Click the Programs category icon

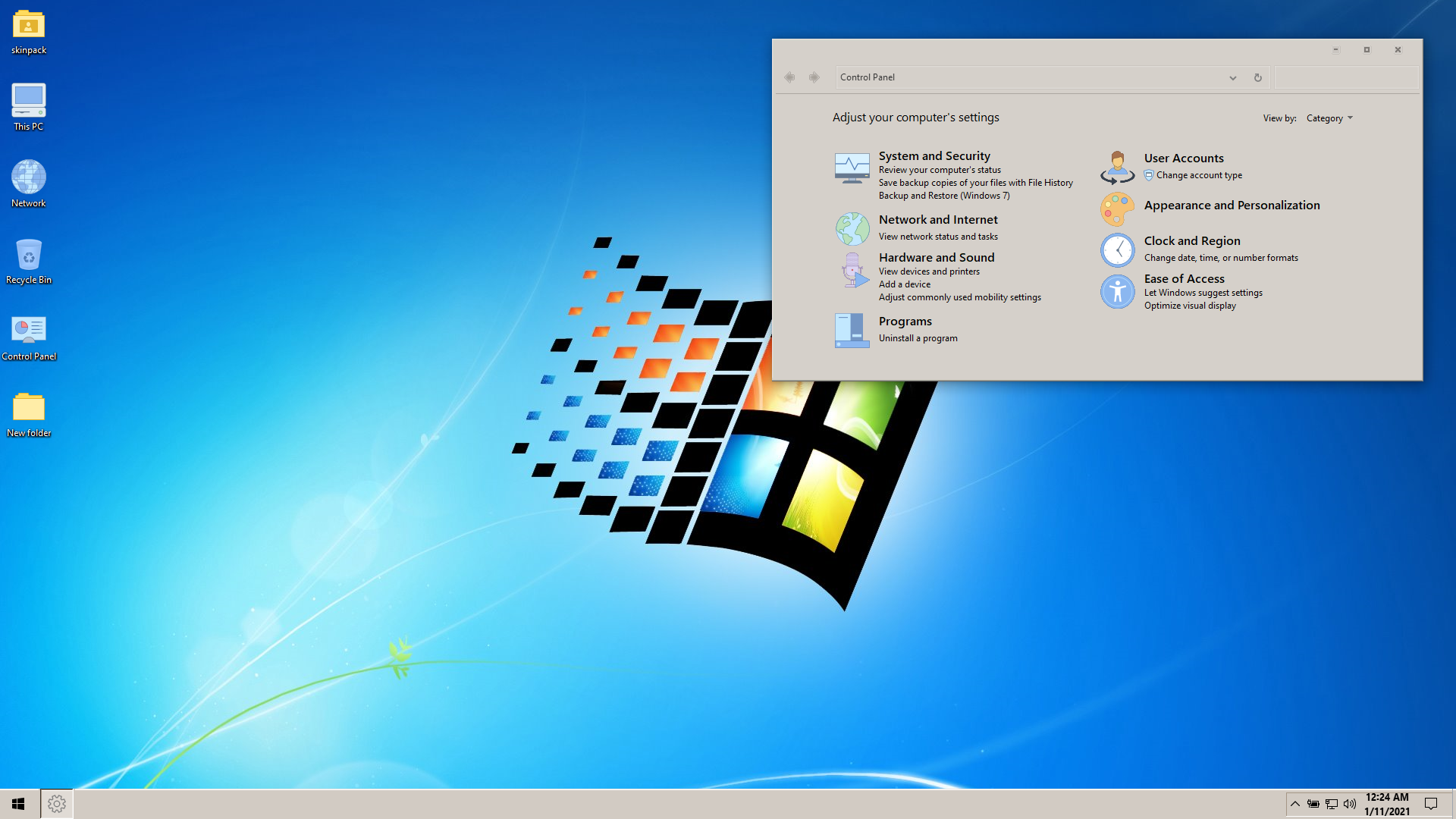tap(852, 331)
